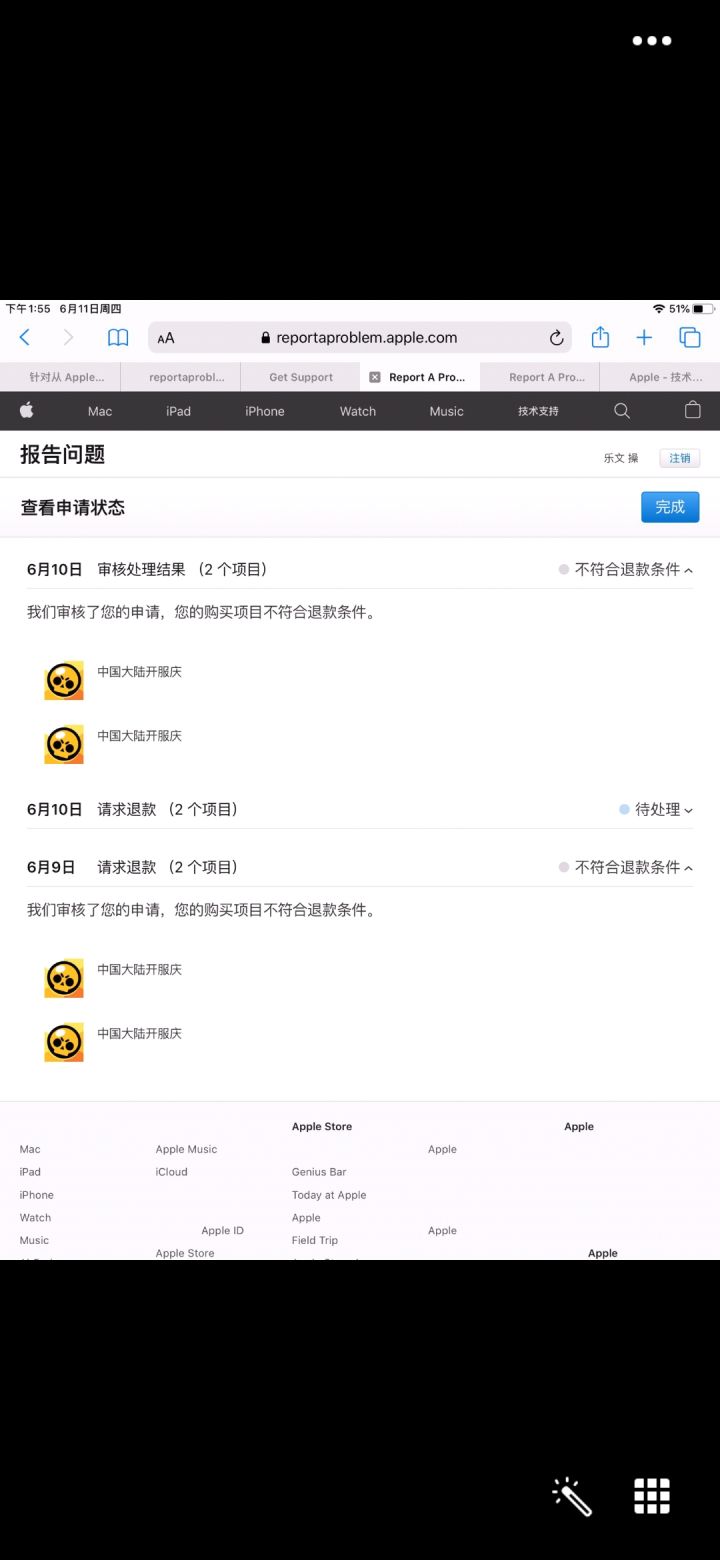Open the Safari bookmarks book icon
Screen dimensions: 720x1560
click(x=118, y=338)
